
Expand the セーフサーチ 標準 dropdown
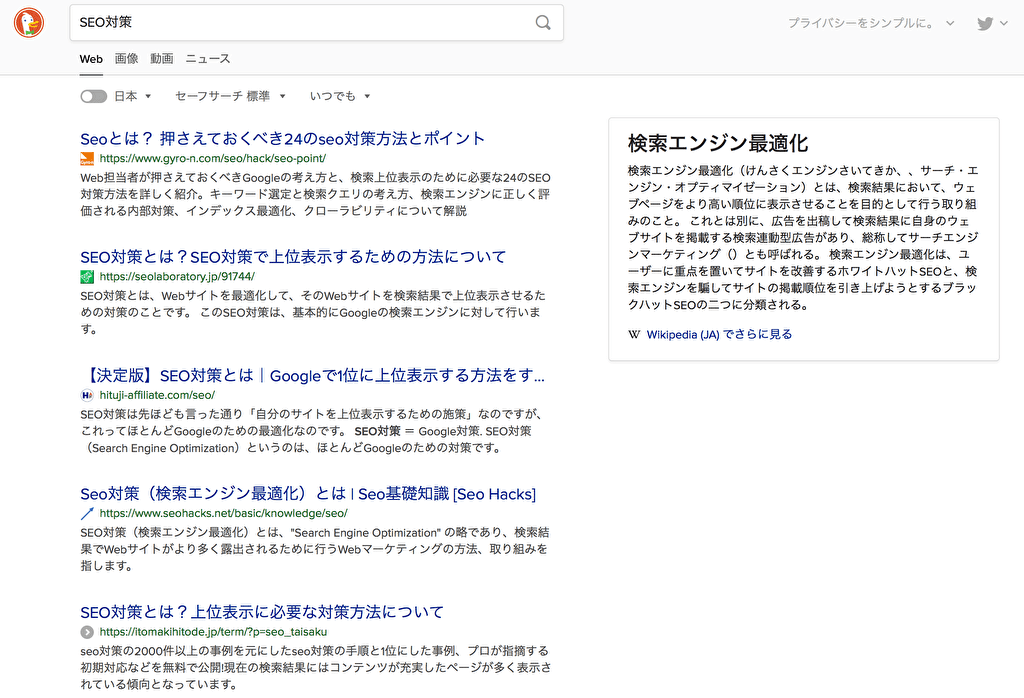(230, 96)
